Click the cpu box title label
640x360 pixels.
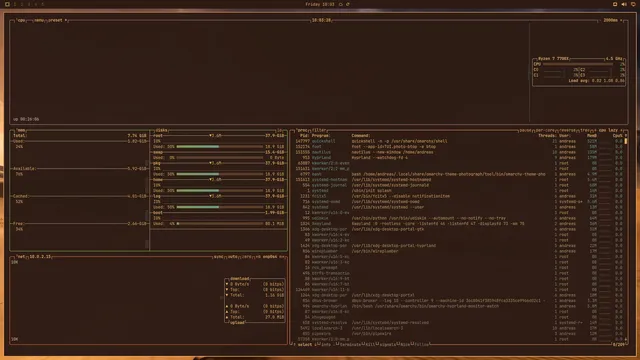[22, 20]
